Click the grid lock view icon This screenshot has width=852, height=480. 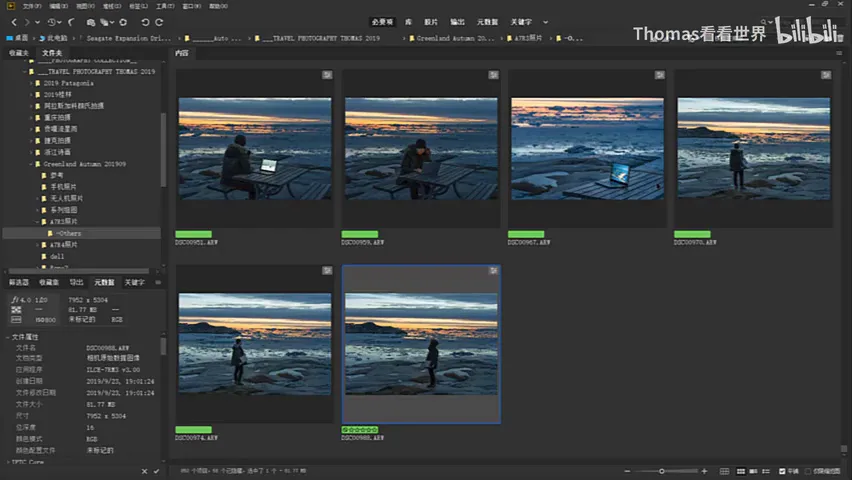coord(724,471)
